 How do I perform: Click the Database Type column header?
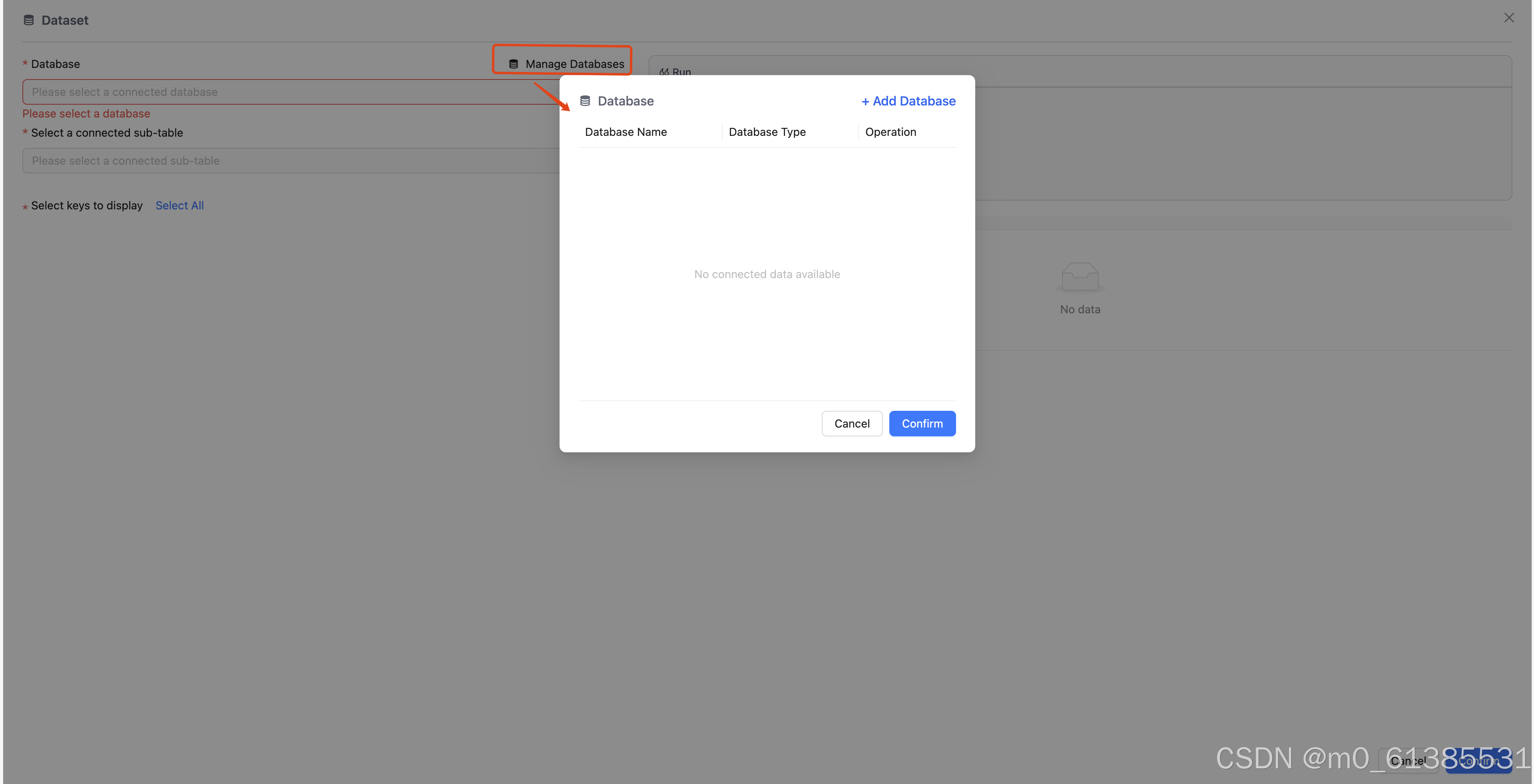(x=767, y=132)
